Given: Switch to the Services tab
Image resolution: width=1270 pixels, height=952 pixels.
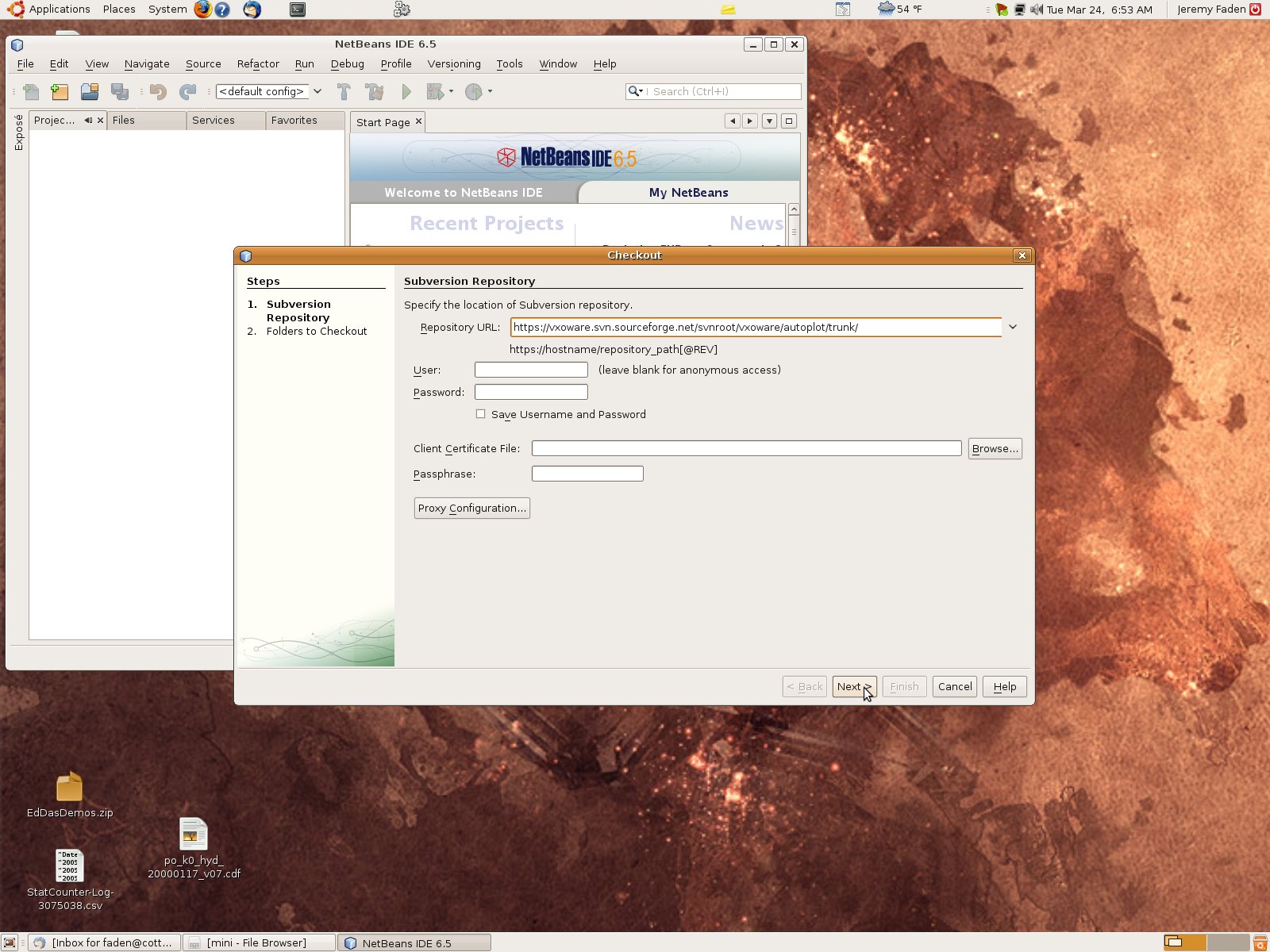Looking at the screenshot, I should [213, 120].
